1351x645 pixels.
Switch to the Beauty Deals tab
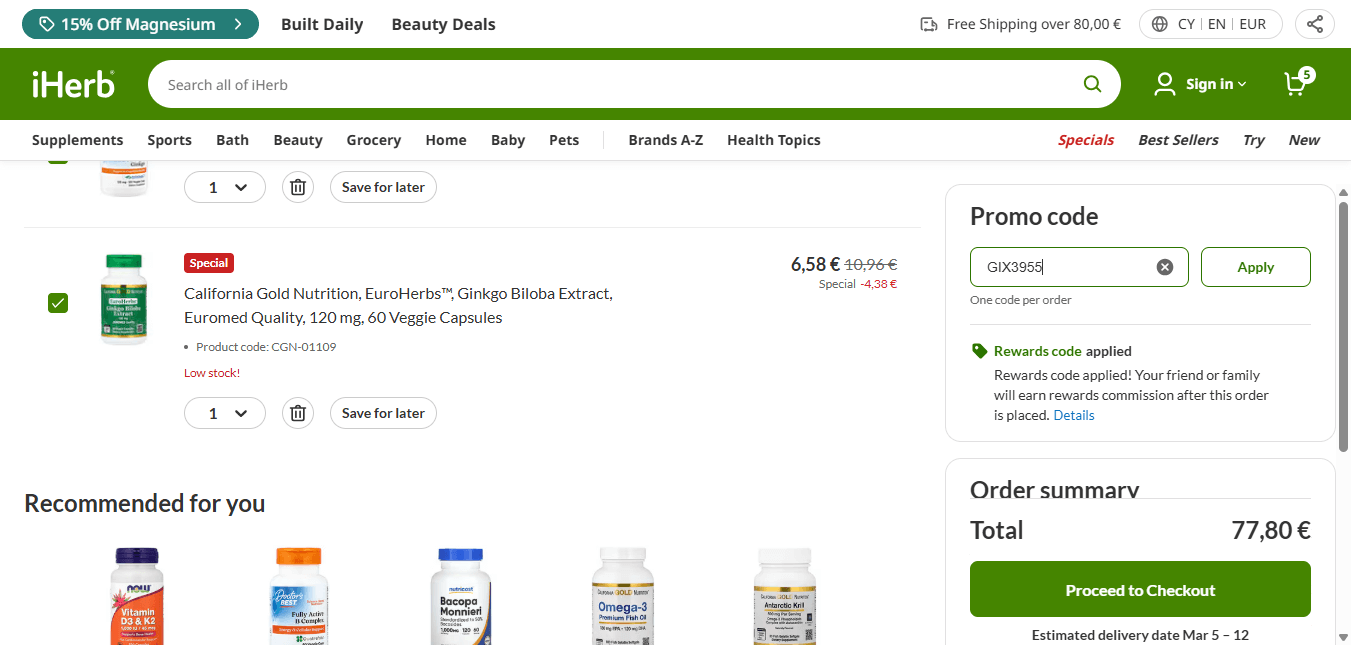point(443,24)
